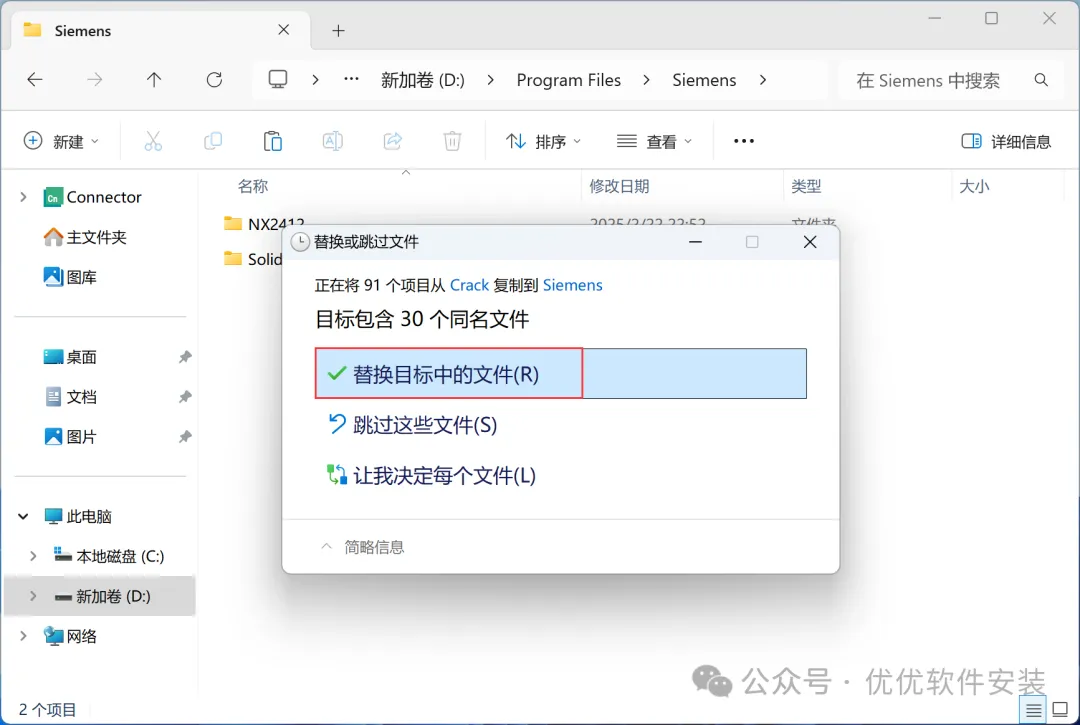Image resolution: width=1080 pixels, height=725 pixels.
Task: Sort by 类型 column header
Action: (806, 186)
